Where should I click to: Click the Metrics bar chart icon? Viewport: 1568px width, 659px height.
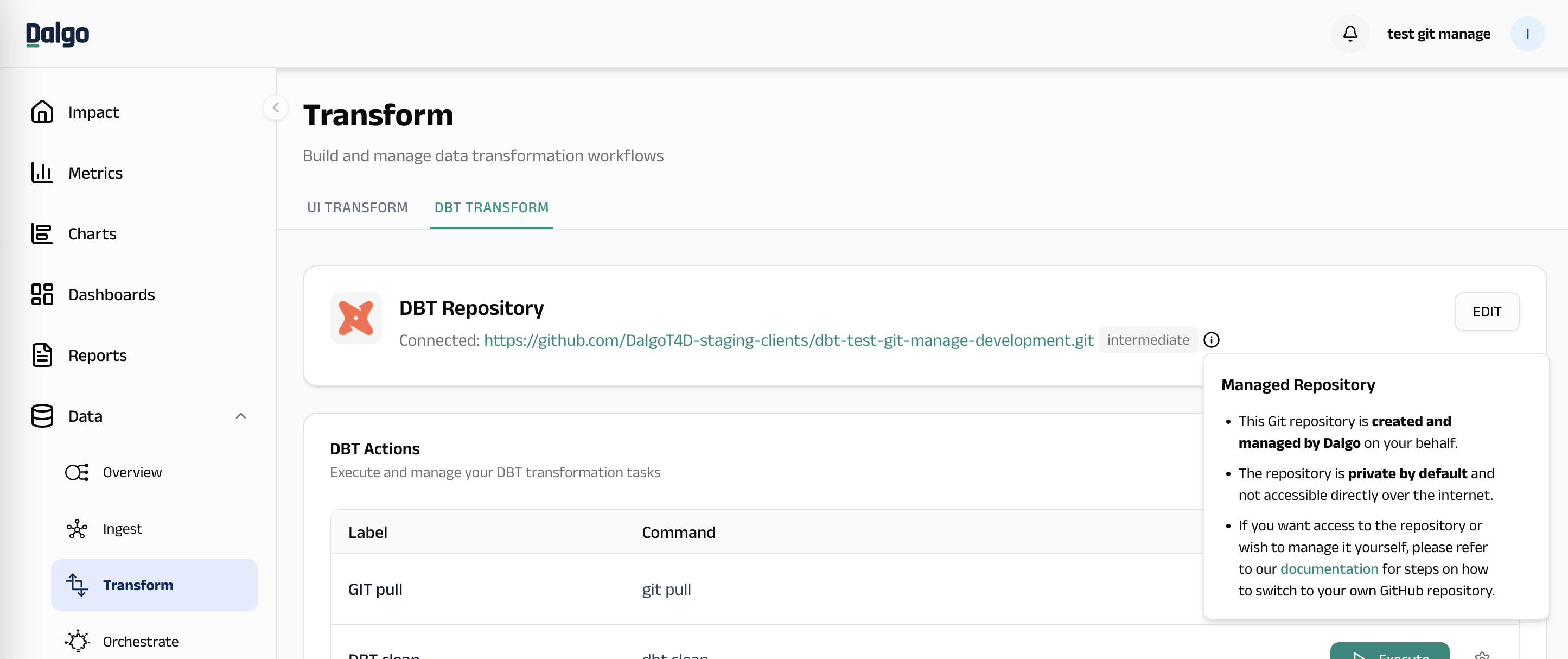[x=42, y=173]
